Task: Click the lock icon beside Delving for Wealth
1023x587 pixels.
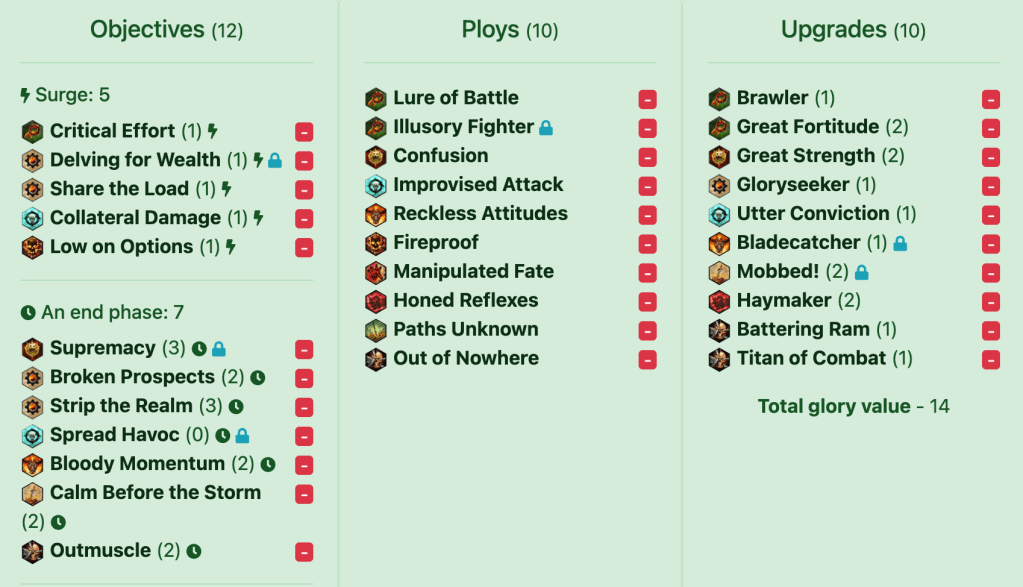Action: [275, 160]
